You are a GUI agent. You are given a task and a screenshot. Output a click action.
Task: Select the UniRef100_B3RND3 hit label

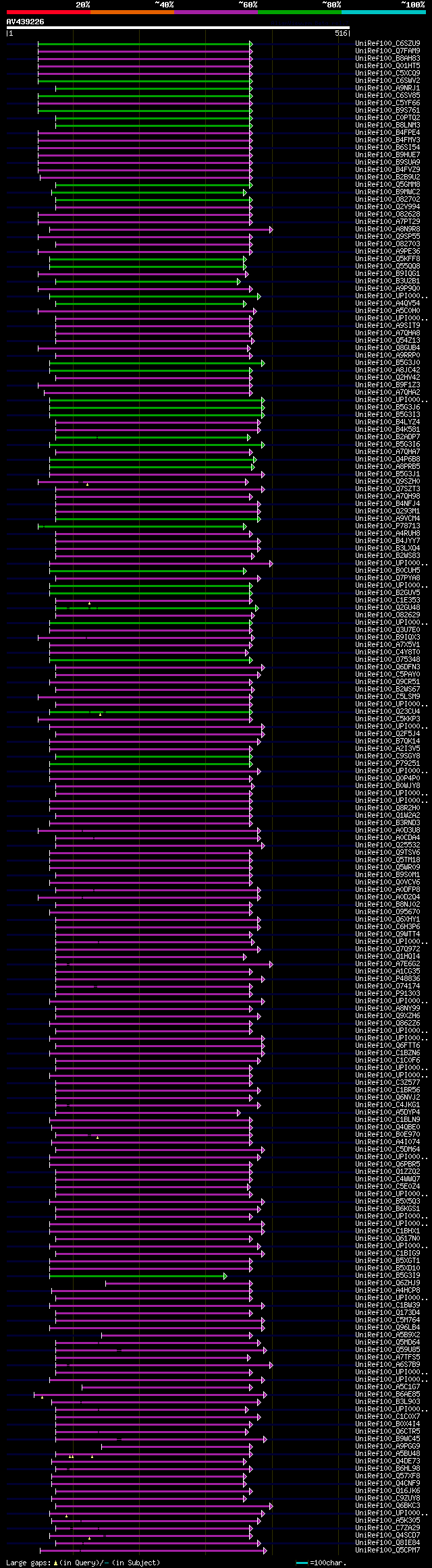(387, 823)
